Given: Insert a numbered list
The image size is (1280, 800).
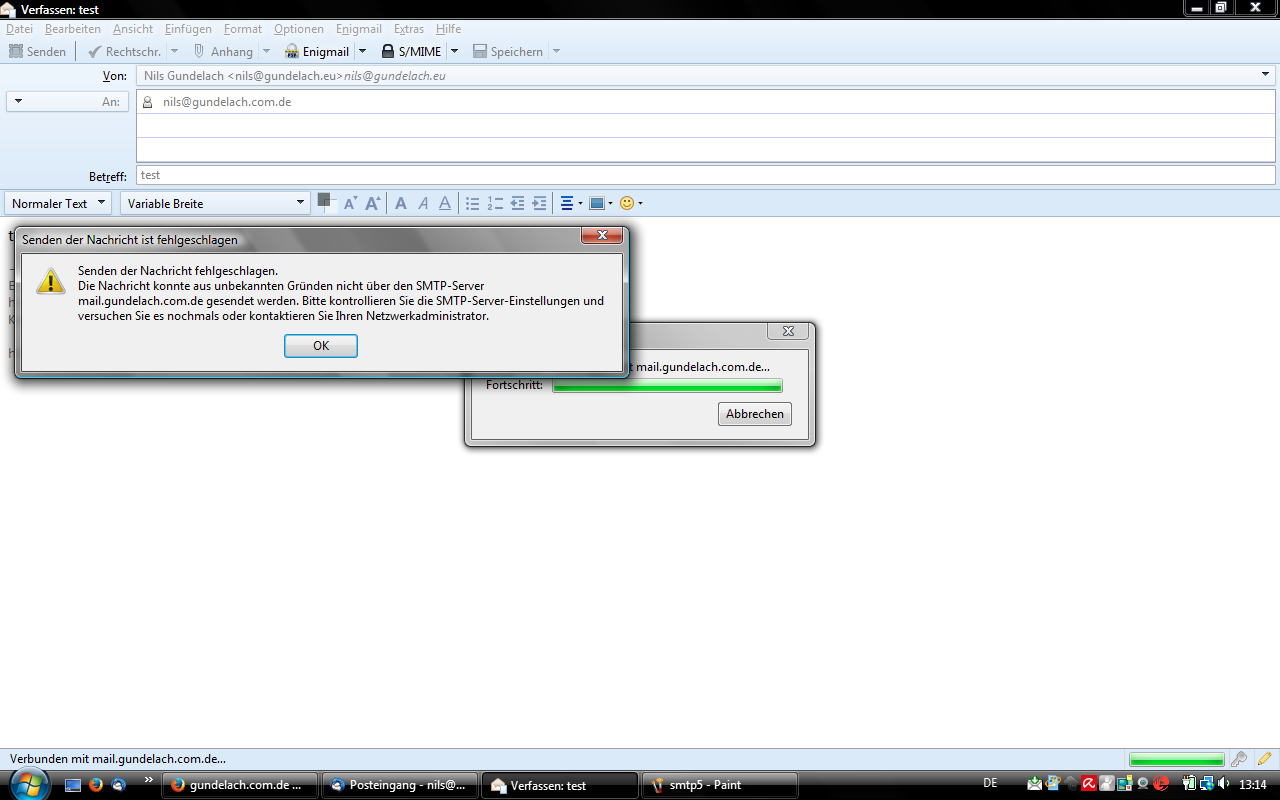Looking at the screenshot, I should [x=495, y=203].
